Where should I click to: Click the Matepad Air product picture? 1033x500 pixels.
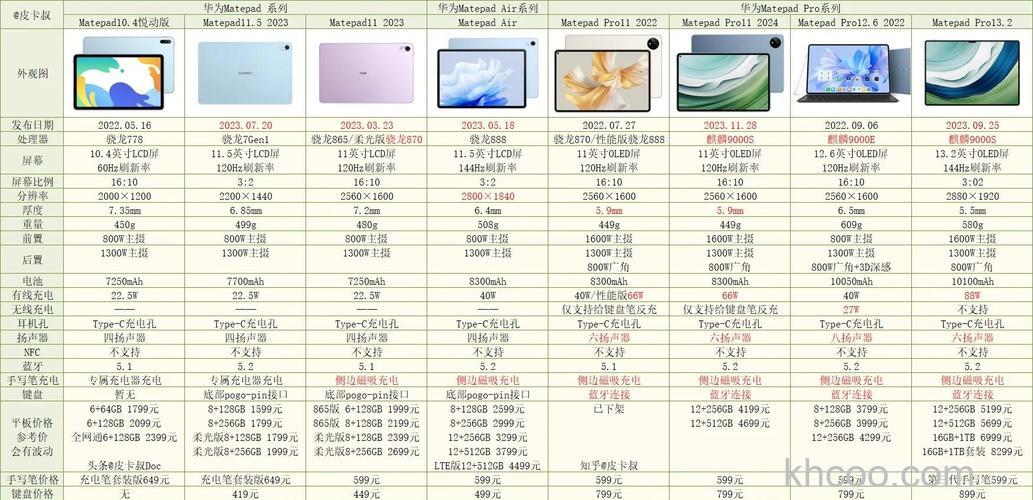point(488,72)
